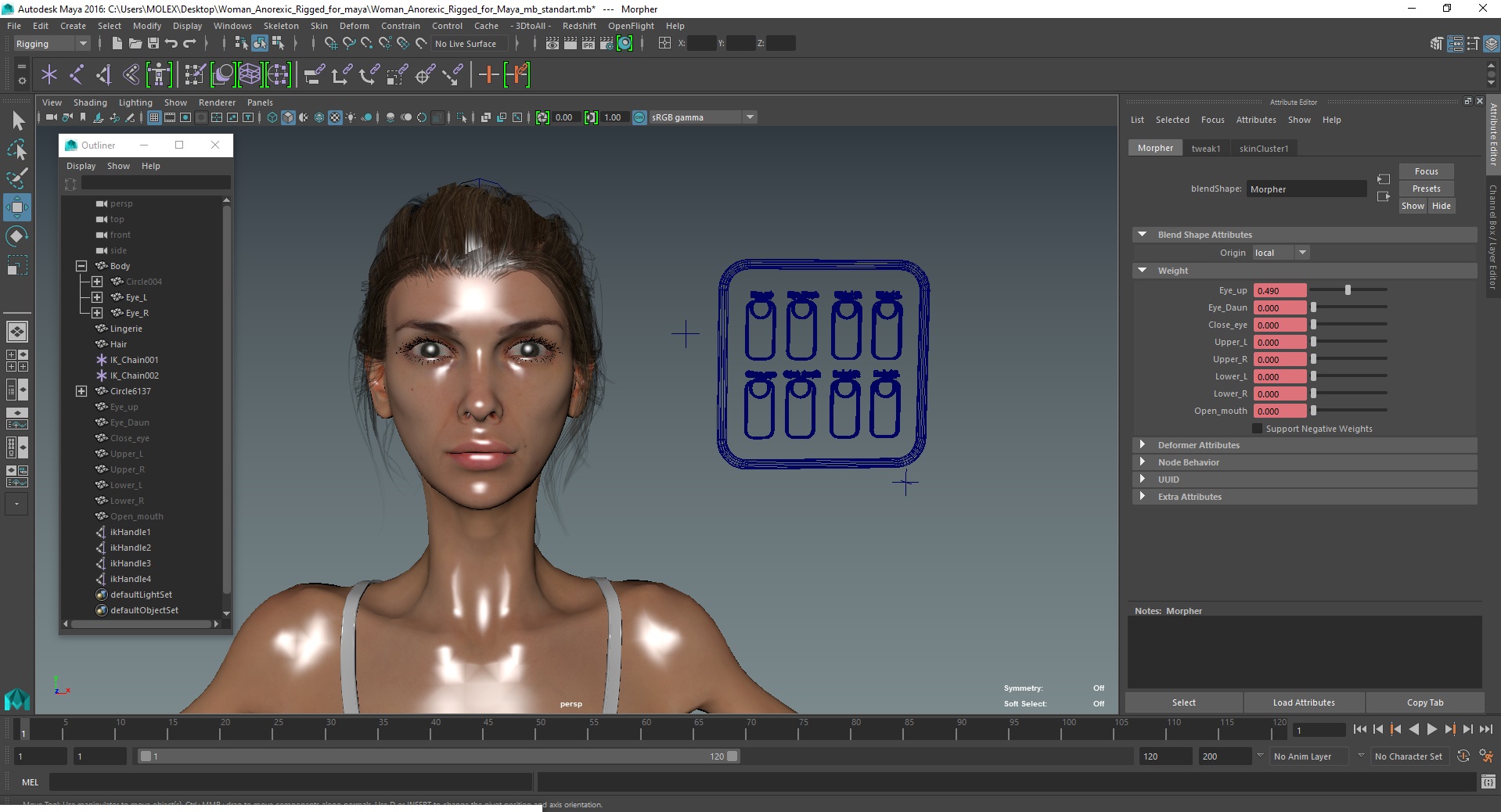Viewport: 1501px width, 812px height.
Task: Activate the Paint Selection tool
Action: pos(17,178)
